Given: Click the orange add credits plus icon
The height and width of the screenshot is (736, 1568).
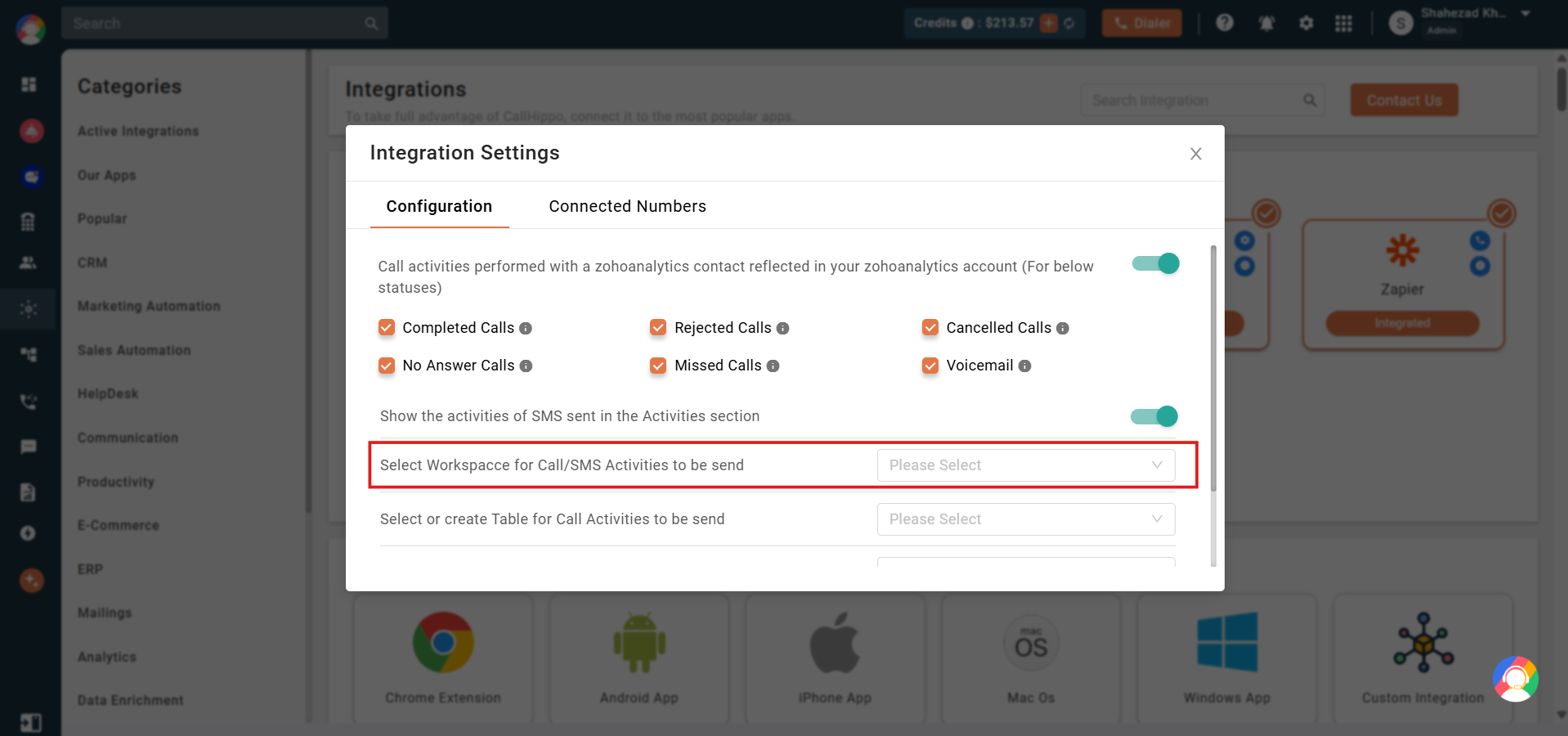Looking at the screenshot, I should pyautogui.click(x=1049, y=23).
